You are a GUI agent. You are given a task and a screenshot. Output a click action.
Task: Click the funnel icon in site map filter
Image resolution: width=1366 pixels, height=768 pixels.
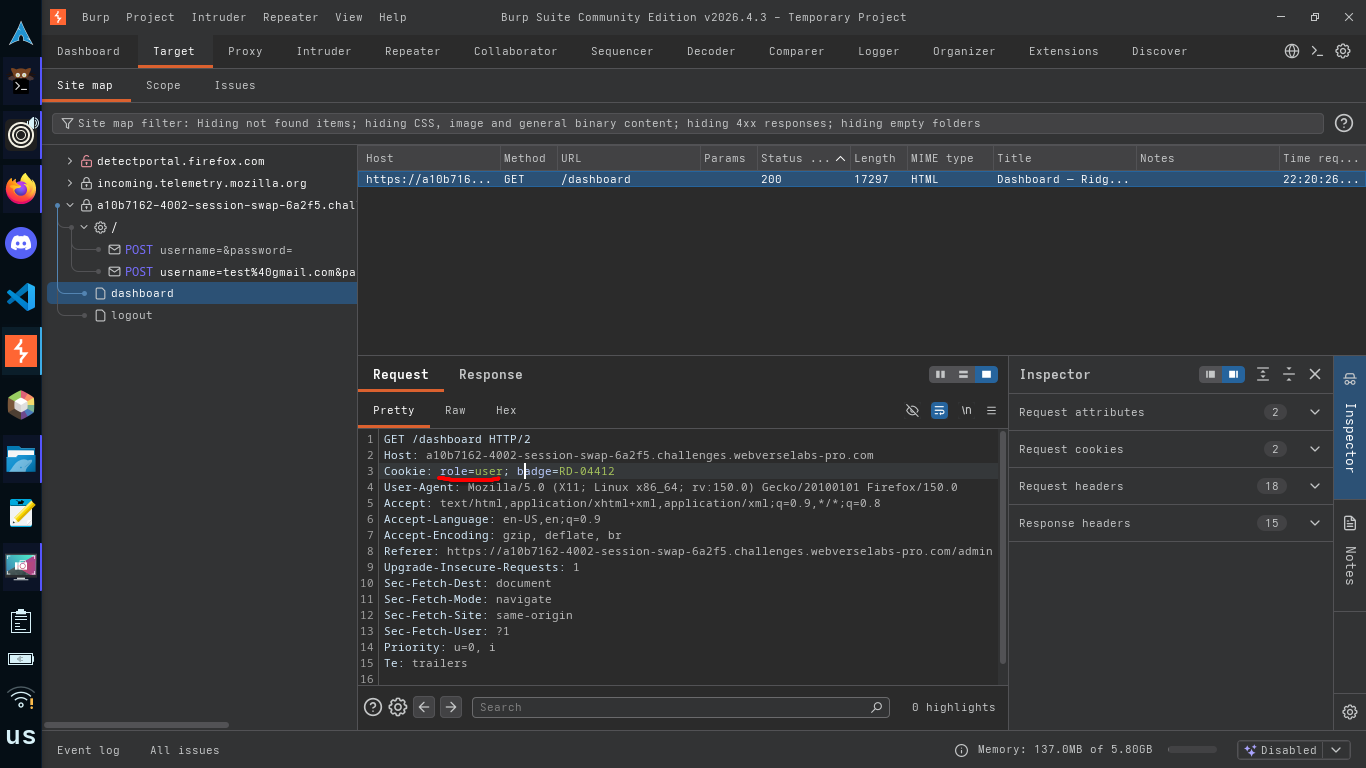pyautogui.click(x=68, y=123)
